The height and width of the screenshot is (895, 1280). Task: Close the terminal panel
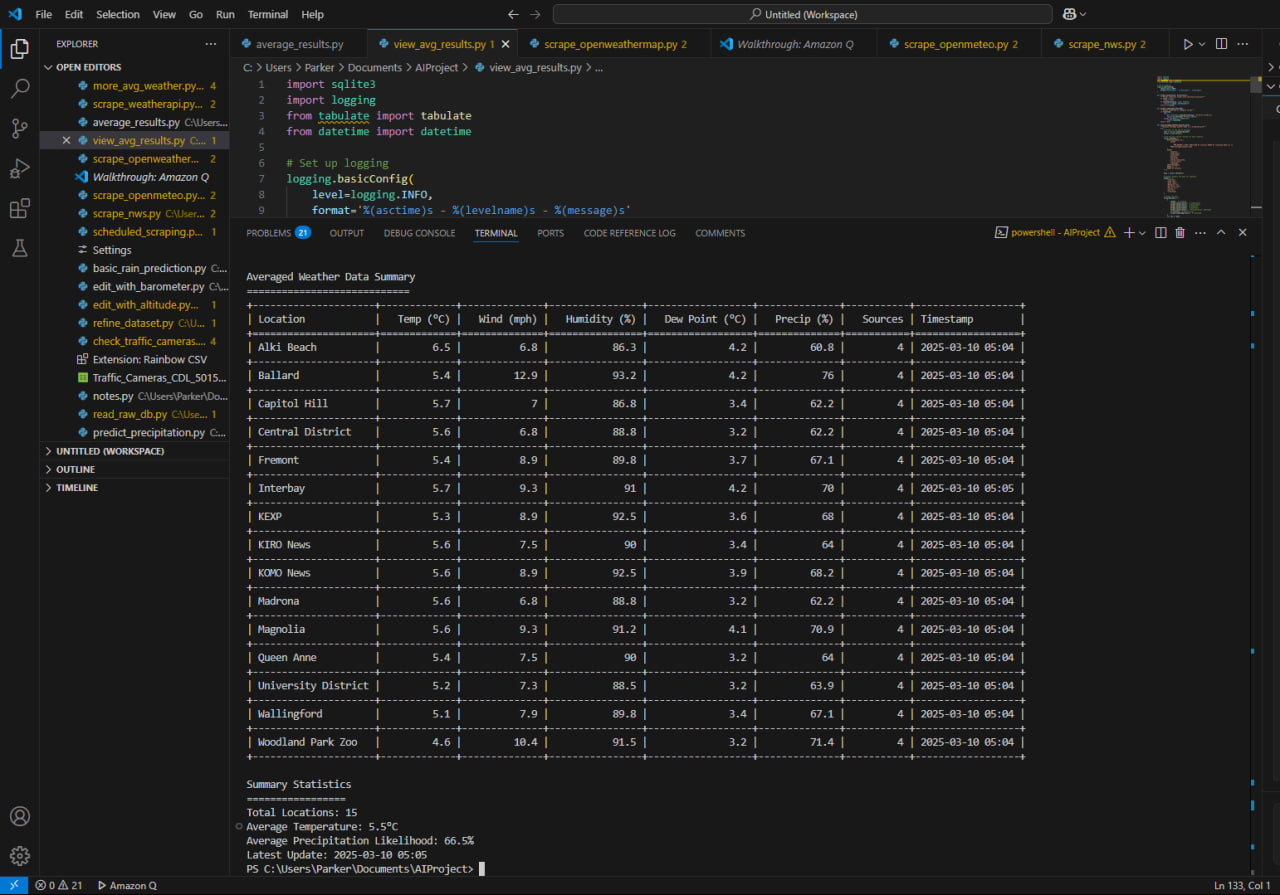coord(1243,232)
